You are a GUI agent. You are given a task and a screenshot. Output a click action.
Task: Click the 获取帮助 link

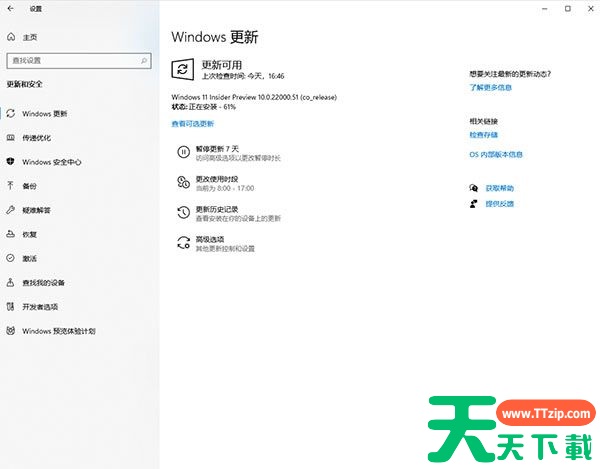[499, 188]
